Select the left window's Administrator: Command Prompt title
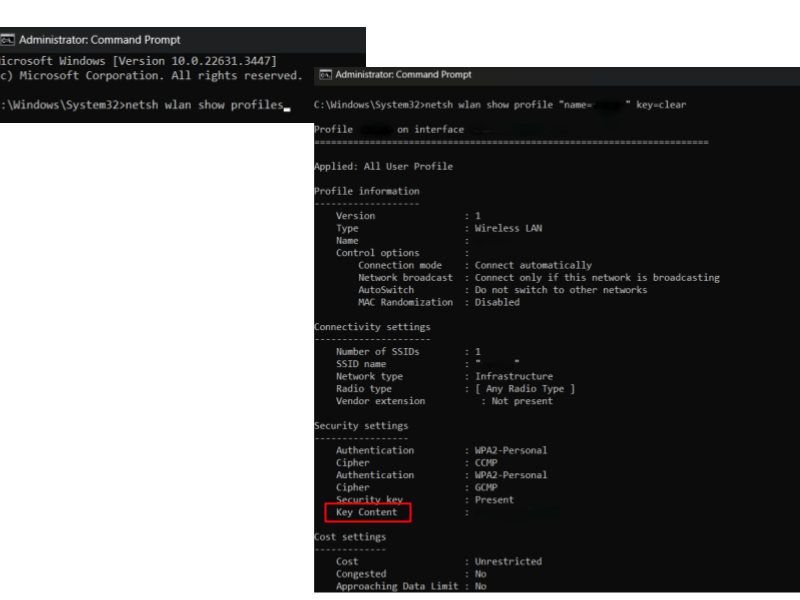 pyautogui.click(x=100, y=40)
